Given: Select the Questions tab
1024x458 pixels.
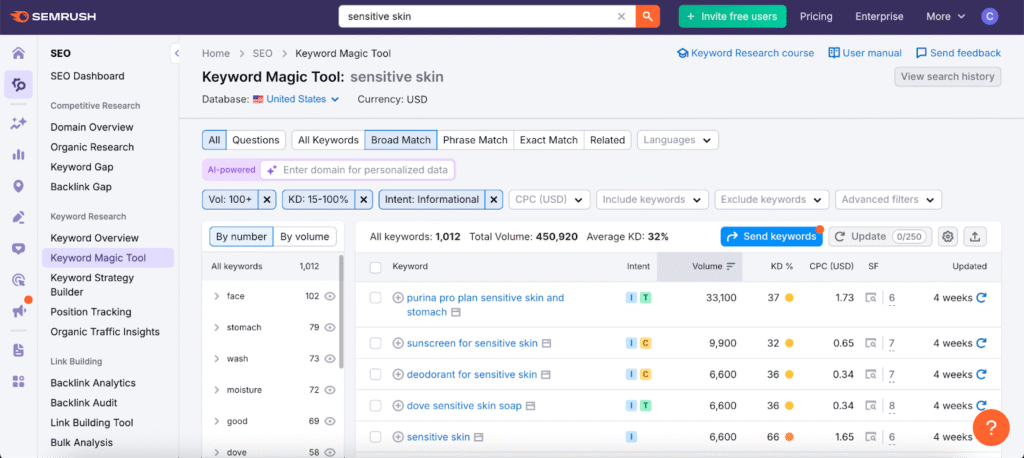Looking at the screenshot, I should [256, 140].
